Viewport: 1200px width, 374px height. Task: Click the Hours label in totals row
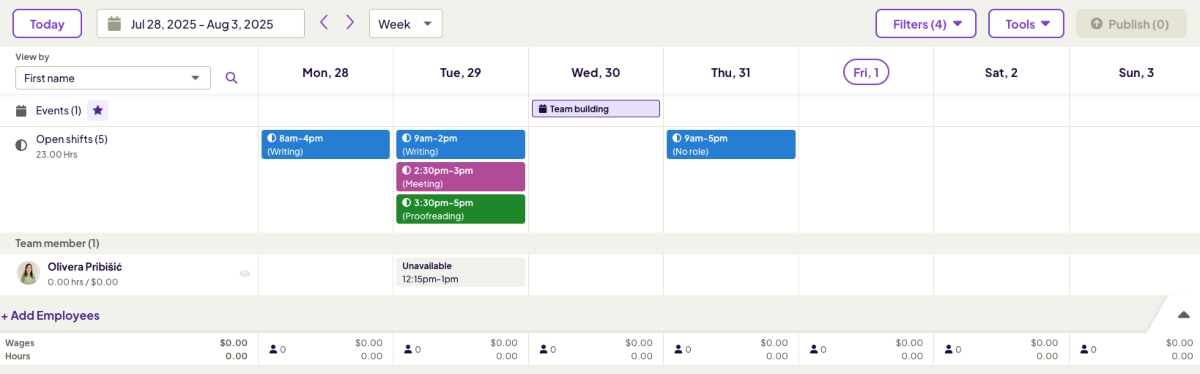[x=17, y=356]
